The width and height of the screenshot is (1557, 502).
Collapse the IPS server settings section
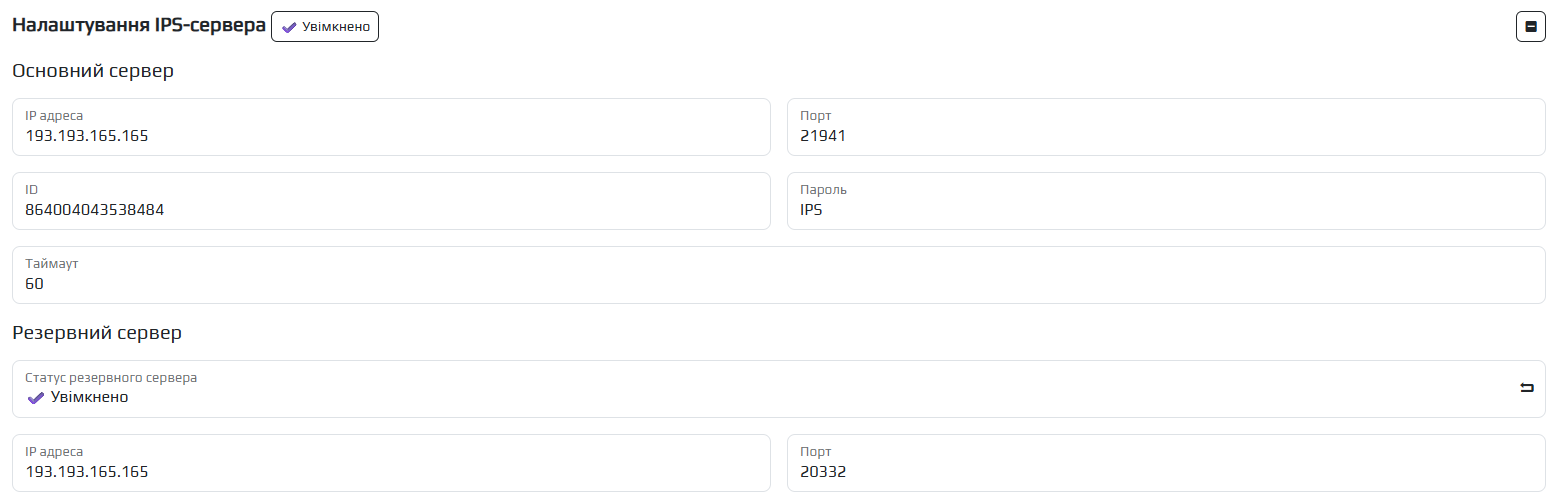[1530, 27]
